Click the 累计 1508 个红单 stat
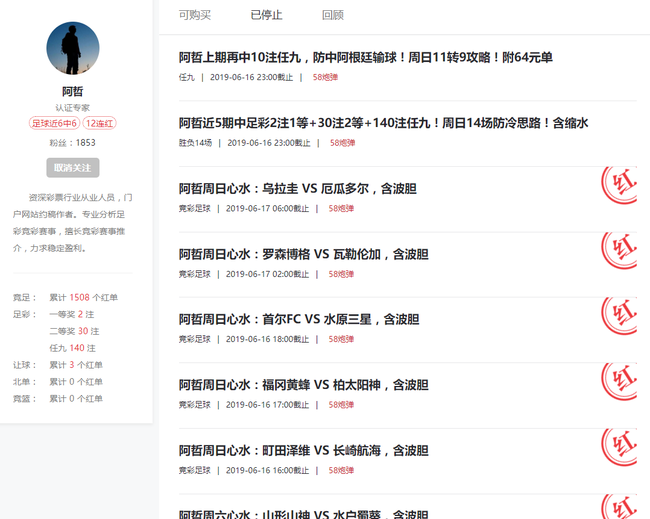Viewport: 650px width, 519px height. pyautogui.click(x=83, y=297)
